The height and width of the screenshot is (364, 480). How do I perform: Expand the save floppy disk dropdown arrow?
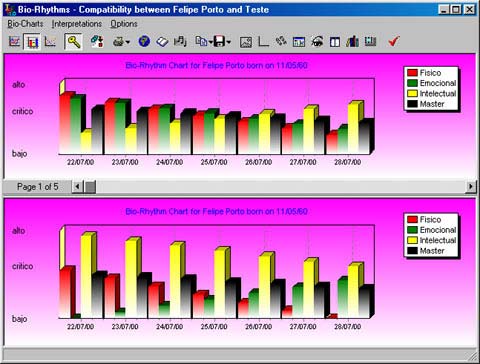click(x=228, y=42)
